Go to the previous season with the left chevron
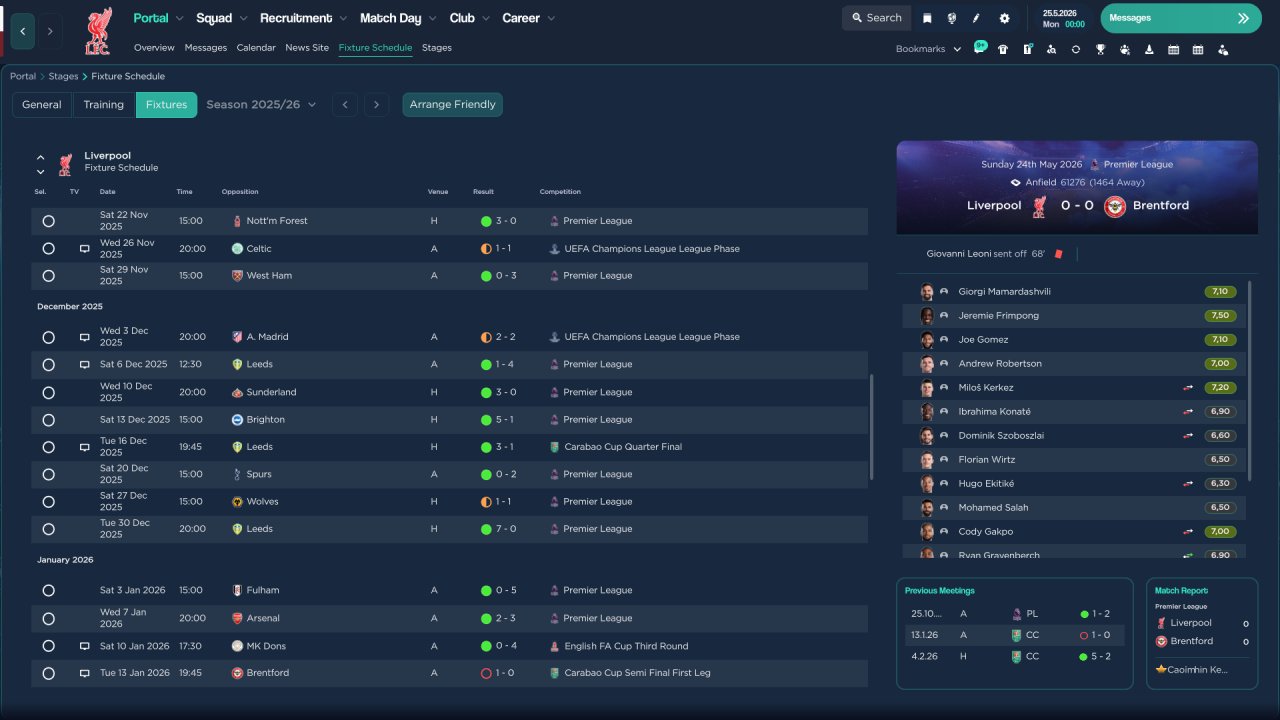This screenshot has width=1280, height=720. (x=345, y=105)
